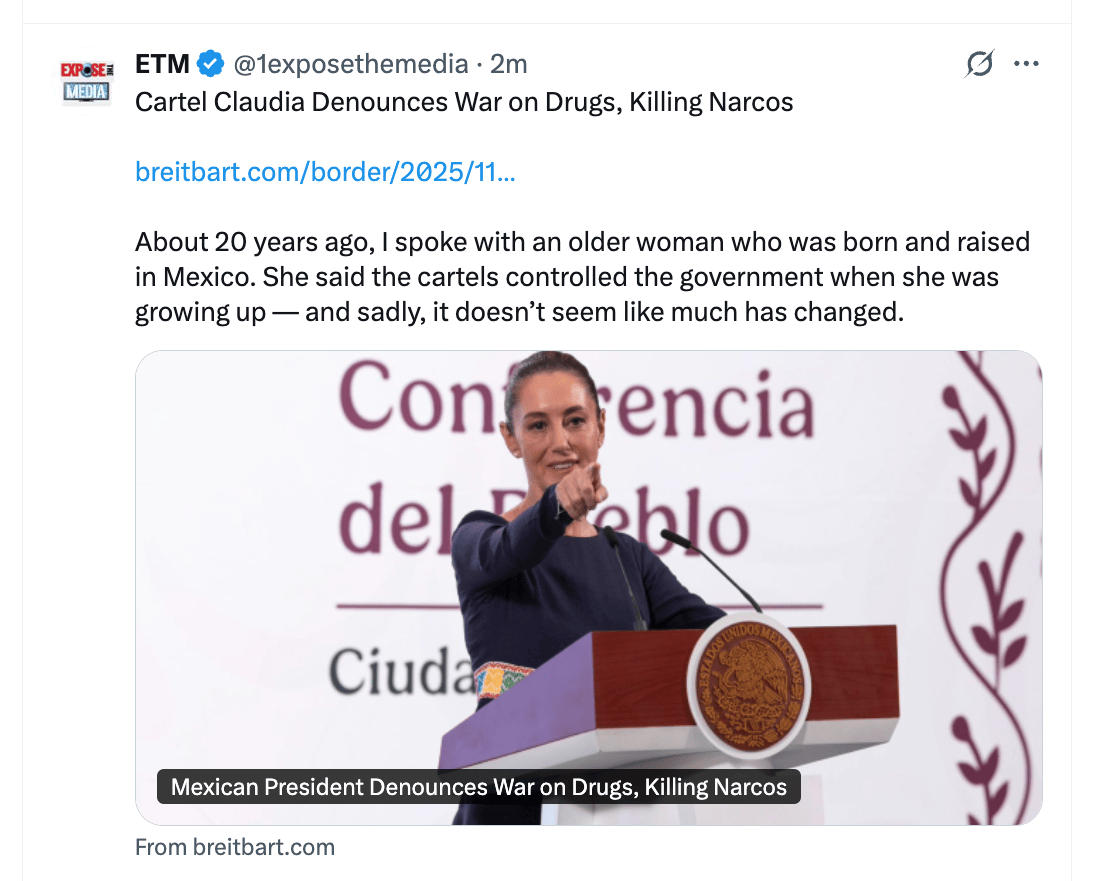The image size is (1095, 881).
Task: Open the ETM profile avatar
Action: point(86,82)
